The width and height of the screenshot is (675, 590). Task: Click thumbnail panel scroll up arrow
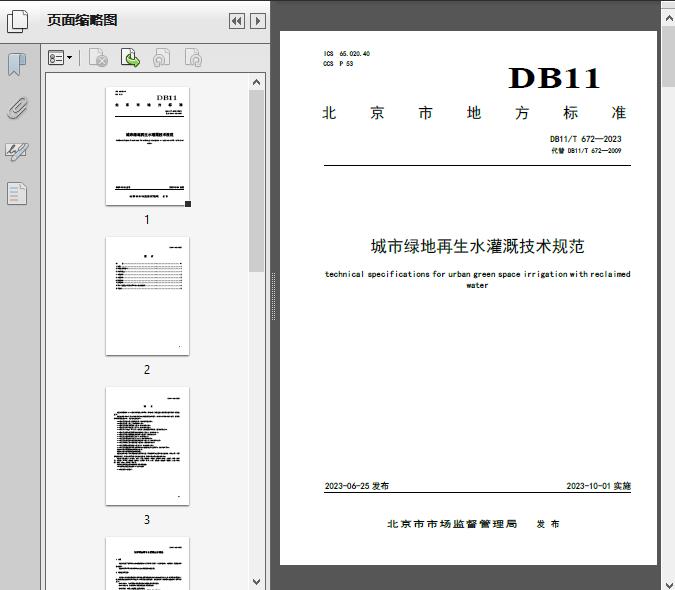(257, 82)
